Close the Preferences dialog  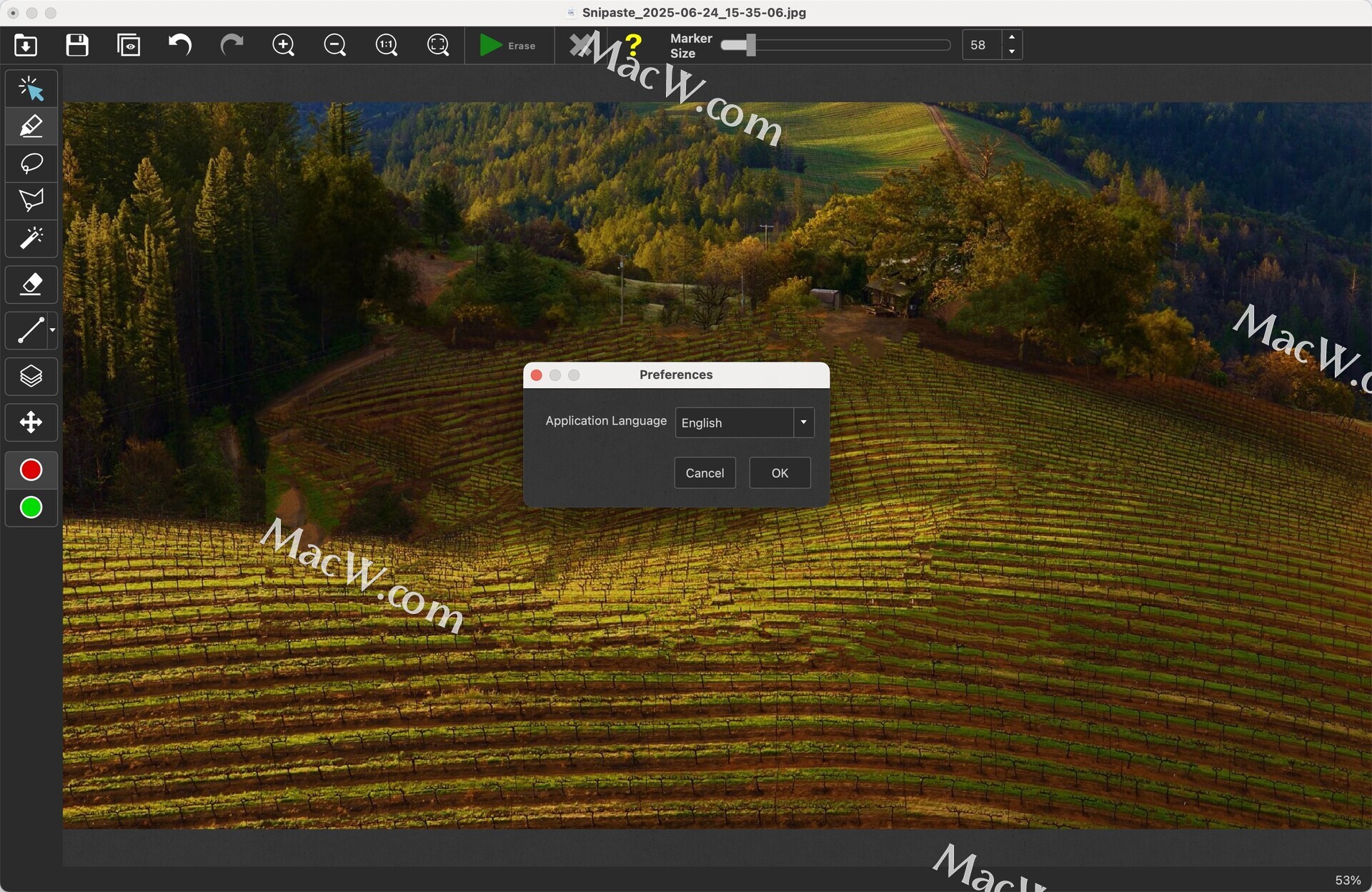537,375
